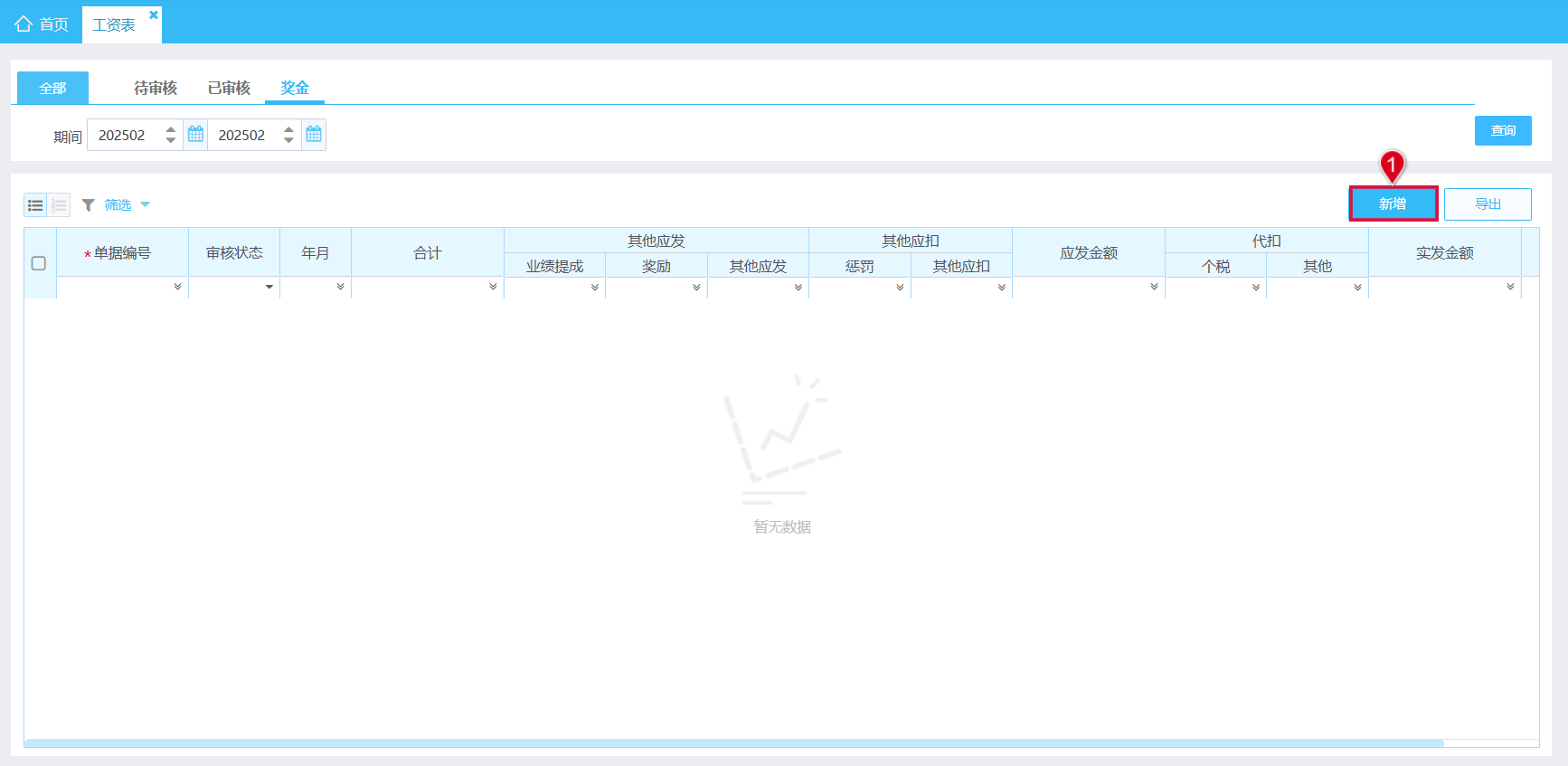Image resolution: width=1568 pixels, height=766 pixels.
Task: Click the 导出 button
Action: 1488,204
